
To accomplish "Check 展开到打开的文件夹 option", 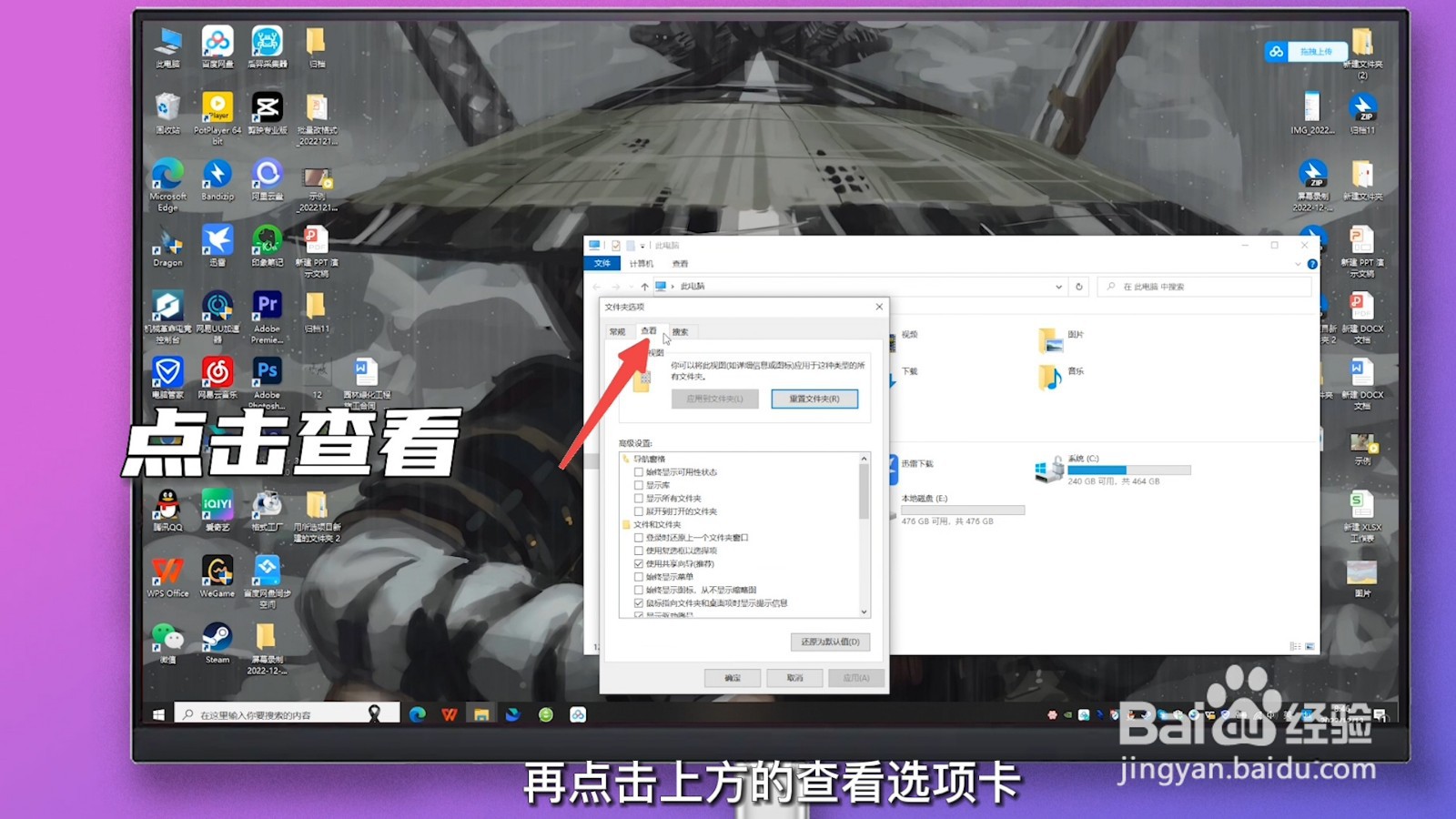I will click(639, 511).
